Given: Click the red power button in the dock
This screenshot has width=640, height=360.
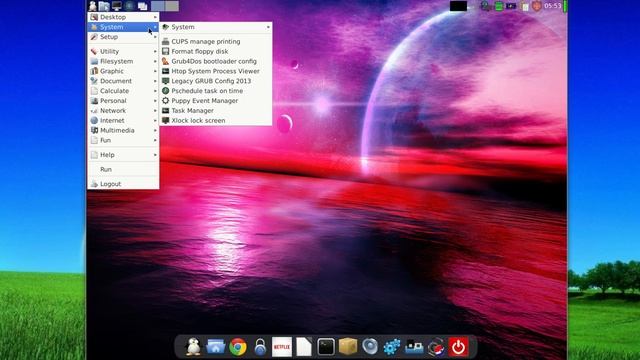Looking at the screenshot, I should 458,347.
